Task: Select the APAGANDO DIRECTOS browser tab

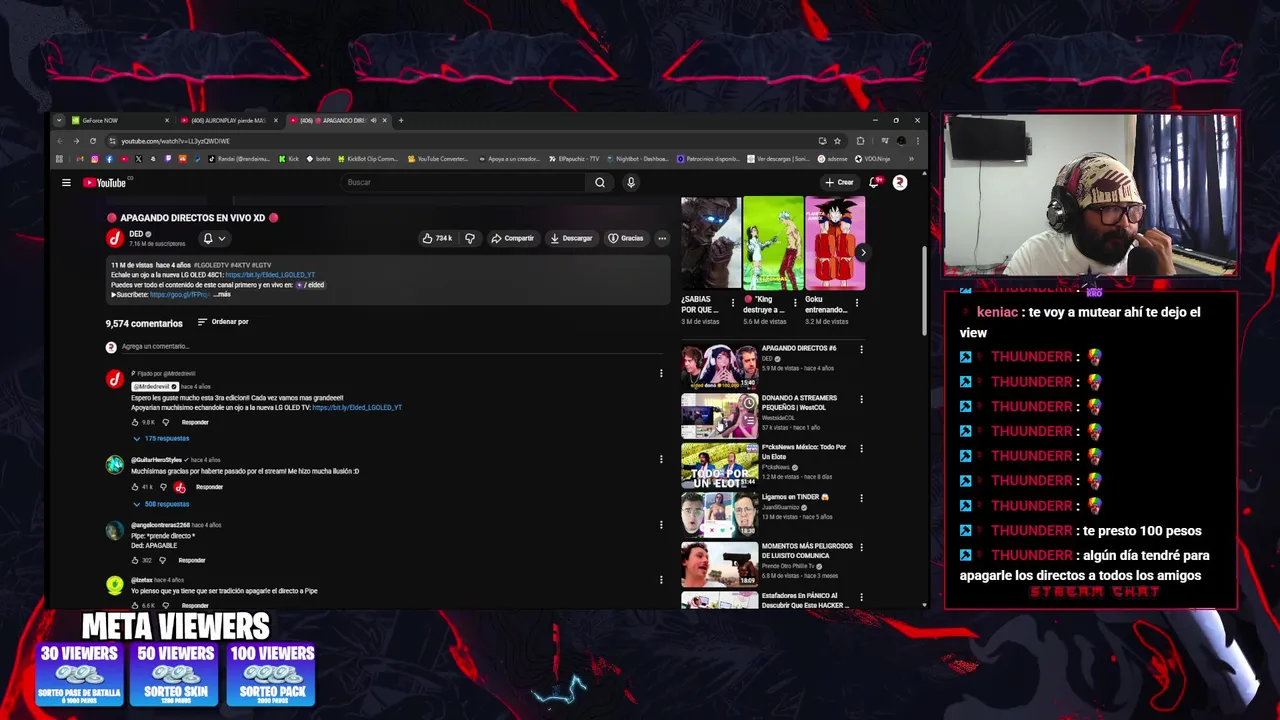Action: click(338, 121)
